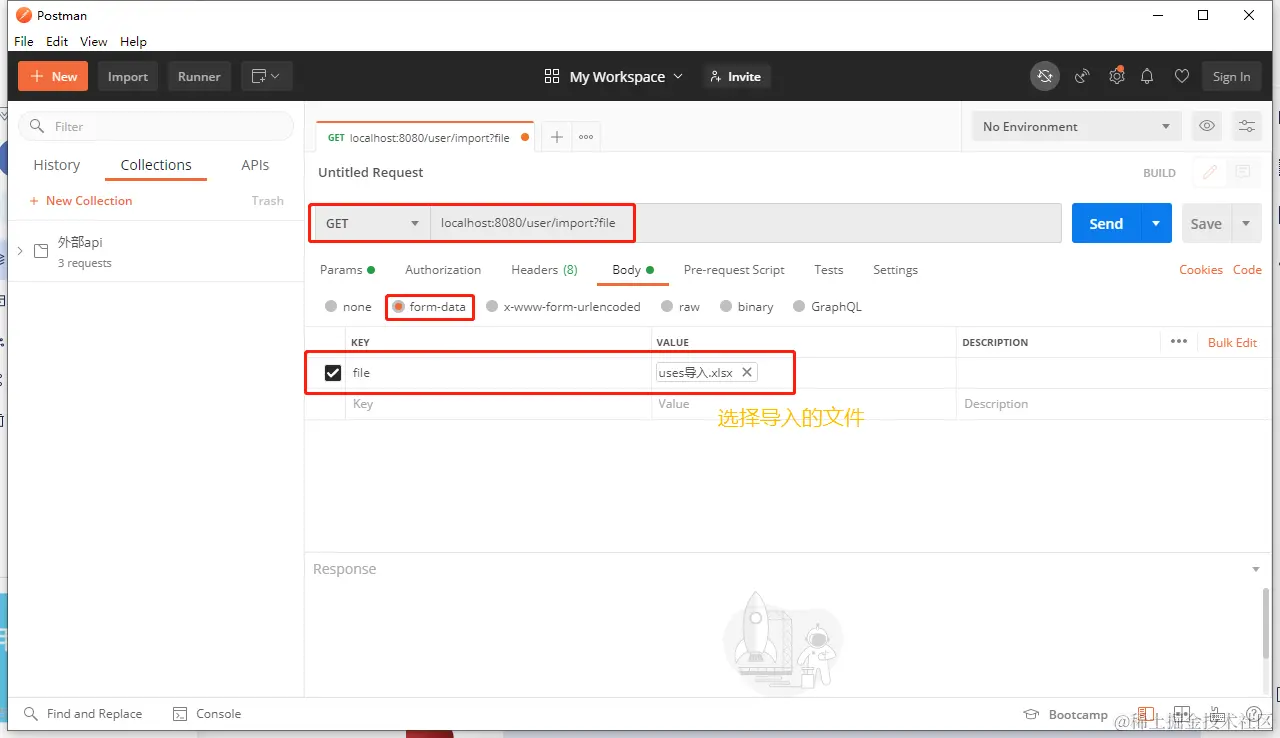Click the heart icon in header

click(x=1182, y=76)
